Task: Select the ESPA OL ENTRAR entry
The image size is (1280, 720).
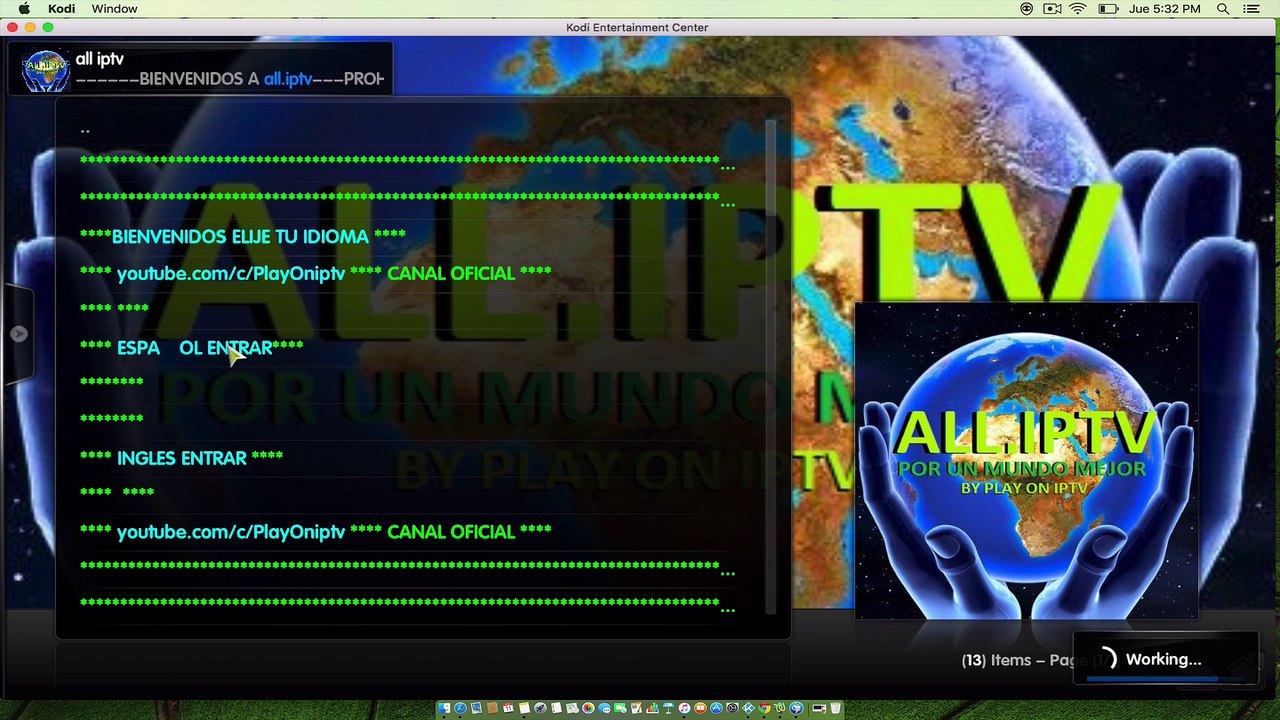Action: point(192,348)
